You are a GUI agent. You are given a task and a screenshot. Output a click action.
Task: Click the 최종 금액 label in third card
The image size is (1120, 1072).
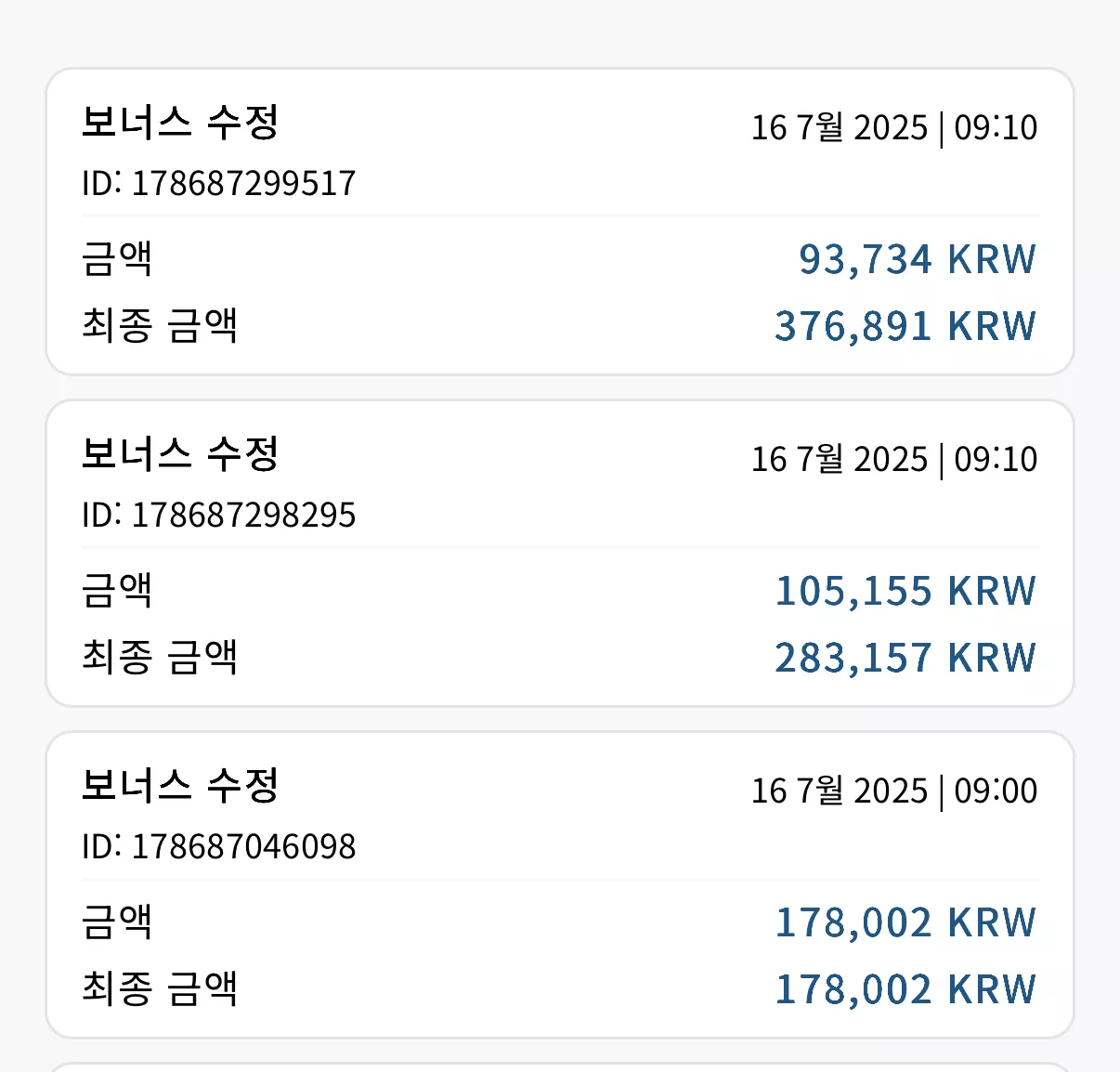[160, 988]
